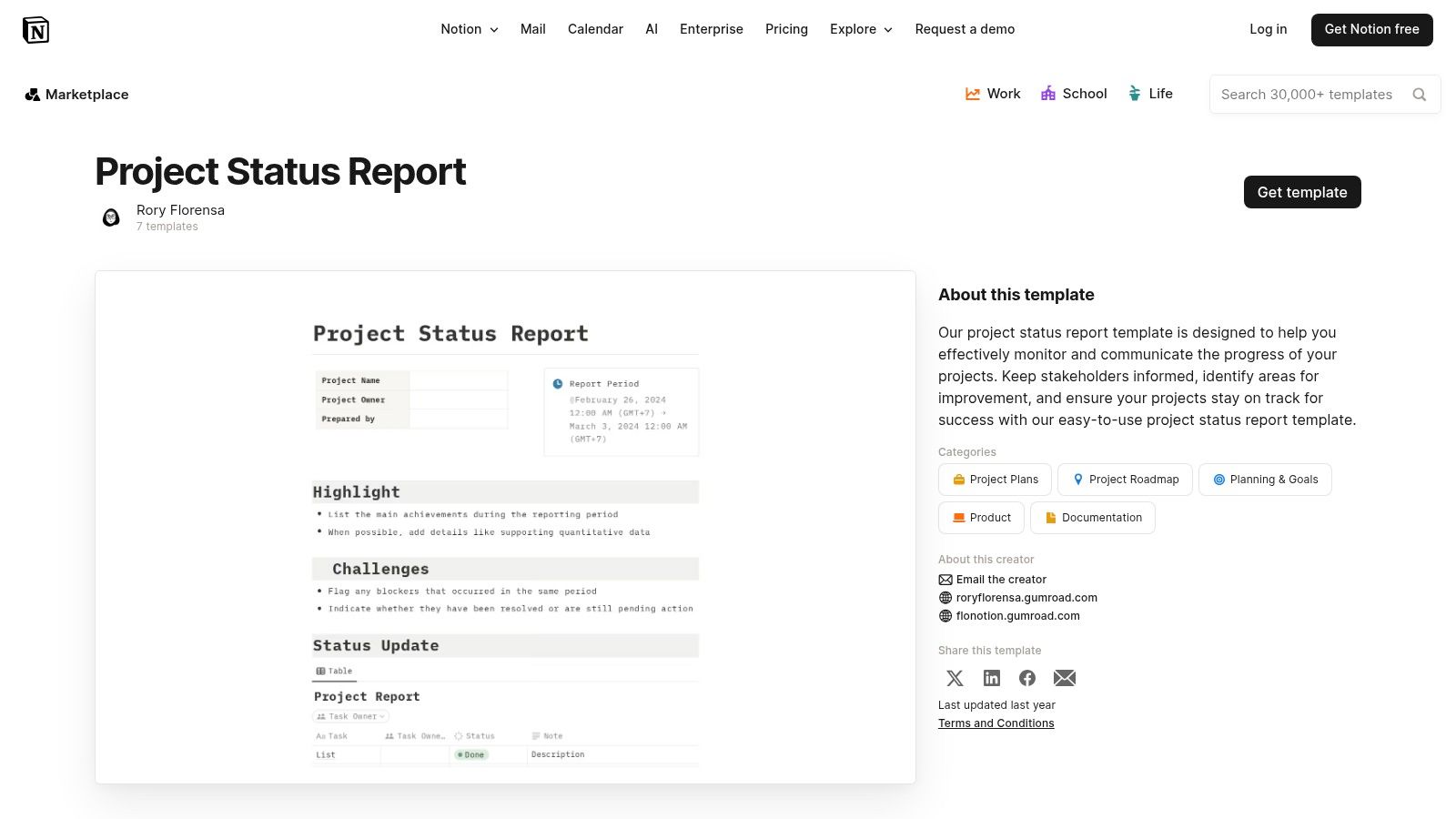
Task: Open Terms and Conditions
Action: click(996, 723)
